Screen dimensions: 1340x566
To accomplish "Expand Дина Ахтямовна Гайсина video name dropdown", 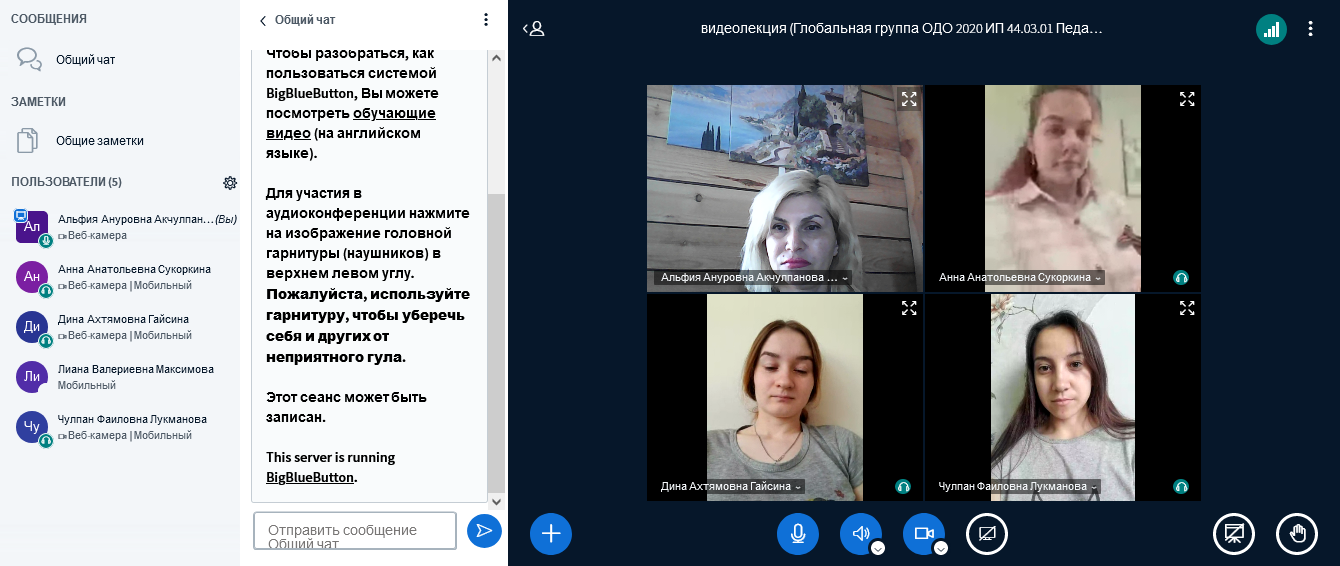I will point(798,487).
